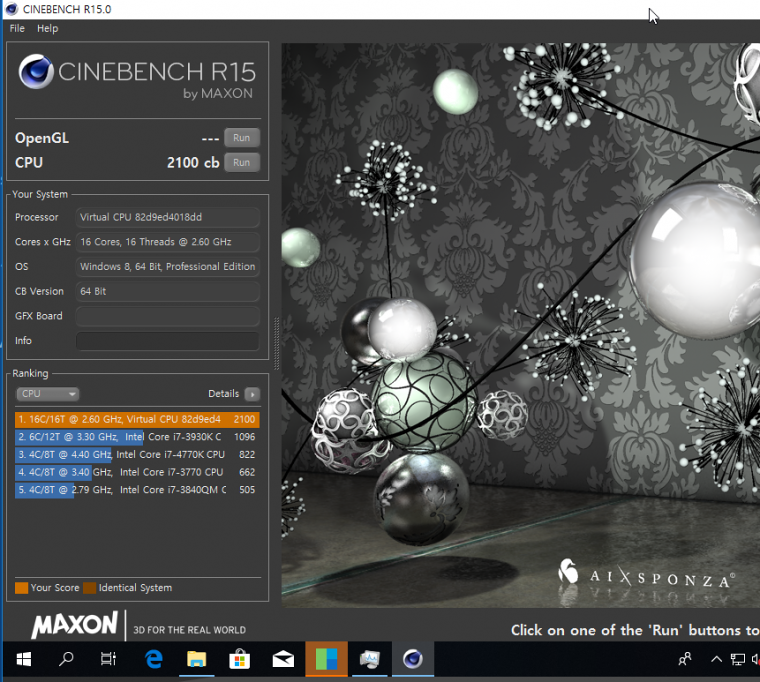
Task: Click the Cinebench R15 logo sphere
Action: point(36,72)
